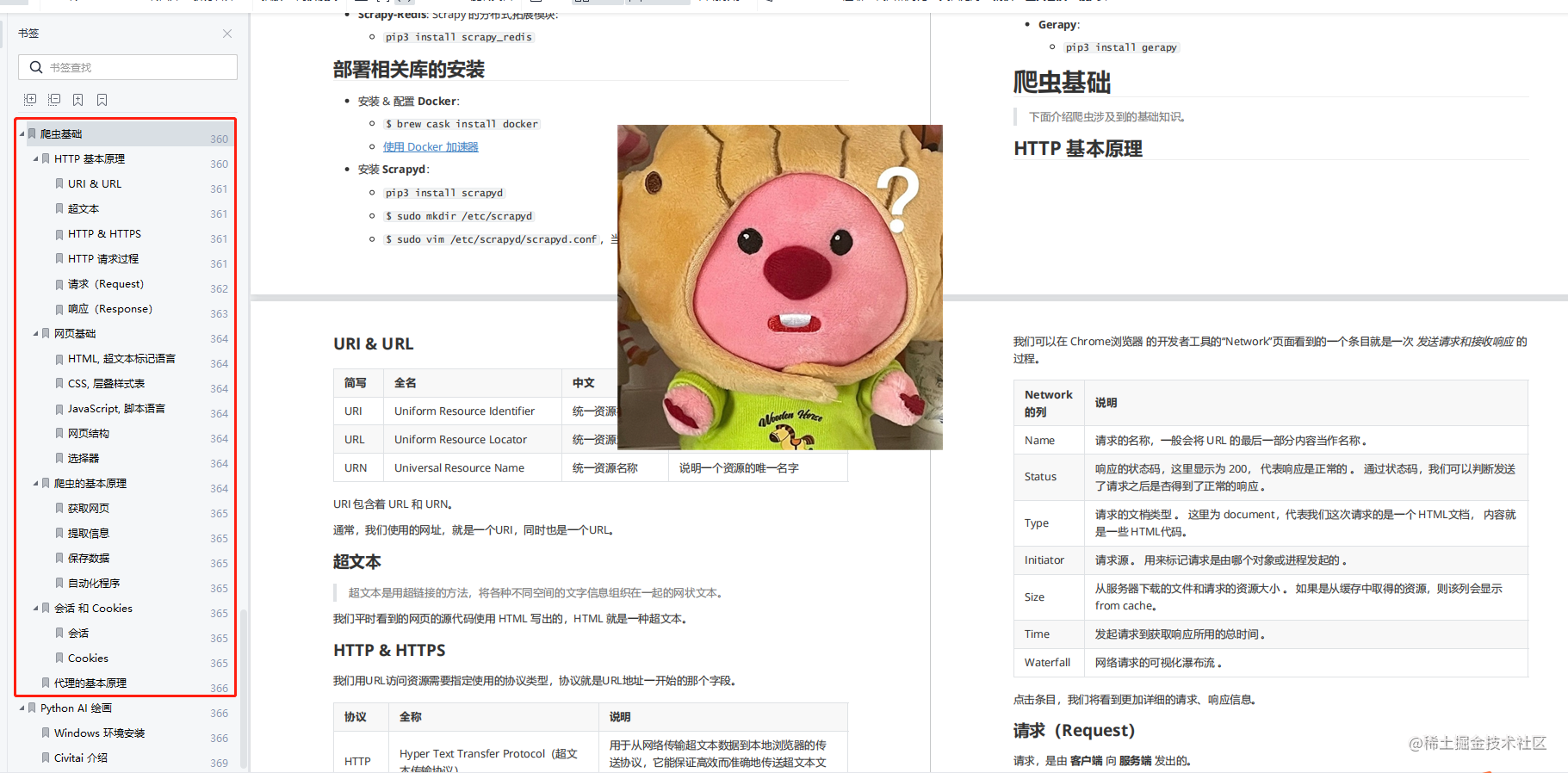Collapse the HTTP 基本原理 bookmark arrow
The height and width of the screenshot is (773, 1568).
(36, 158)
